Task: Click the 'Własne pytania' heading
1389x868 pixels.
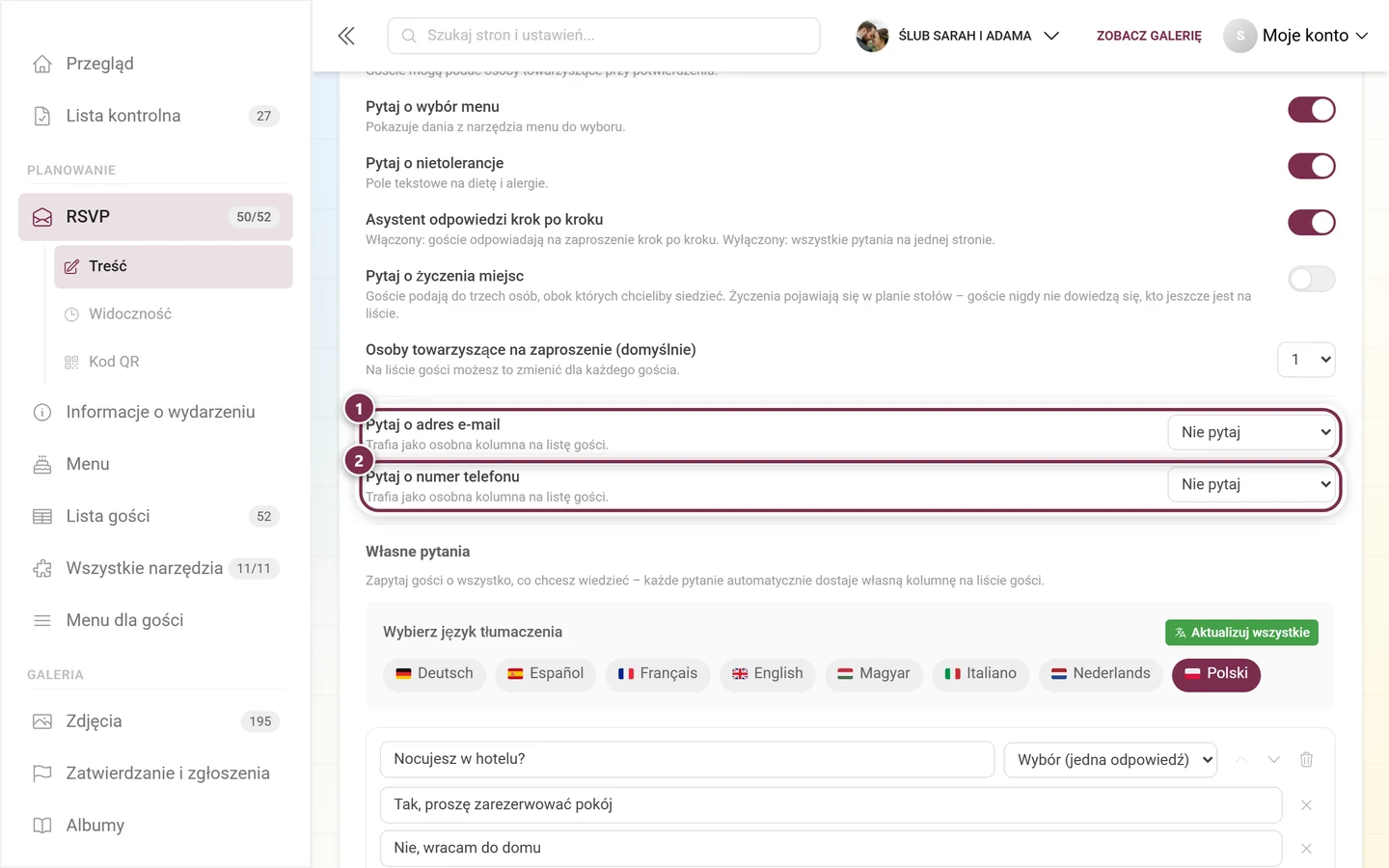Action: (x=418, y=552)
